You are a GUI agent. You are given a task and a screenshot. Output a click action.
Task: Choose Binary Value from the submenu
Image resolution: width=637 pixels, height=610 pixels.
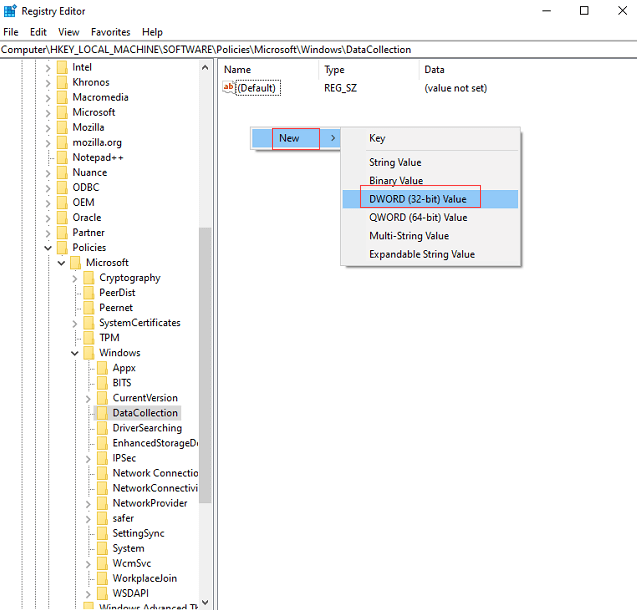coord(430,181)
